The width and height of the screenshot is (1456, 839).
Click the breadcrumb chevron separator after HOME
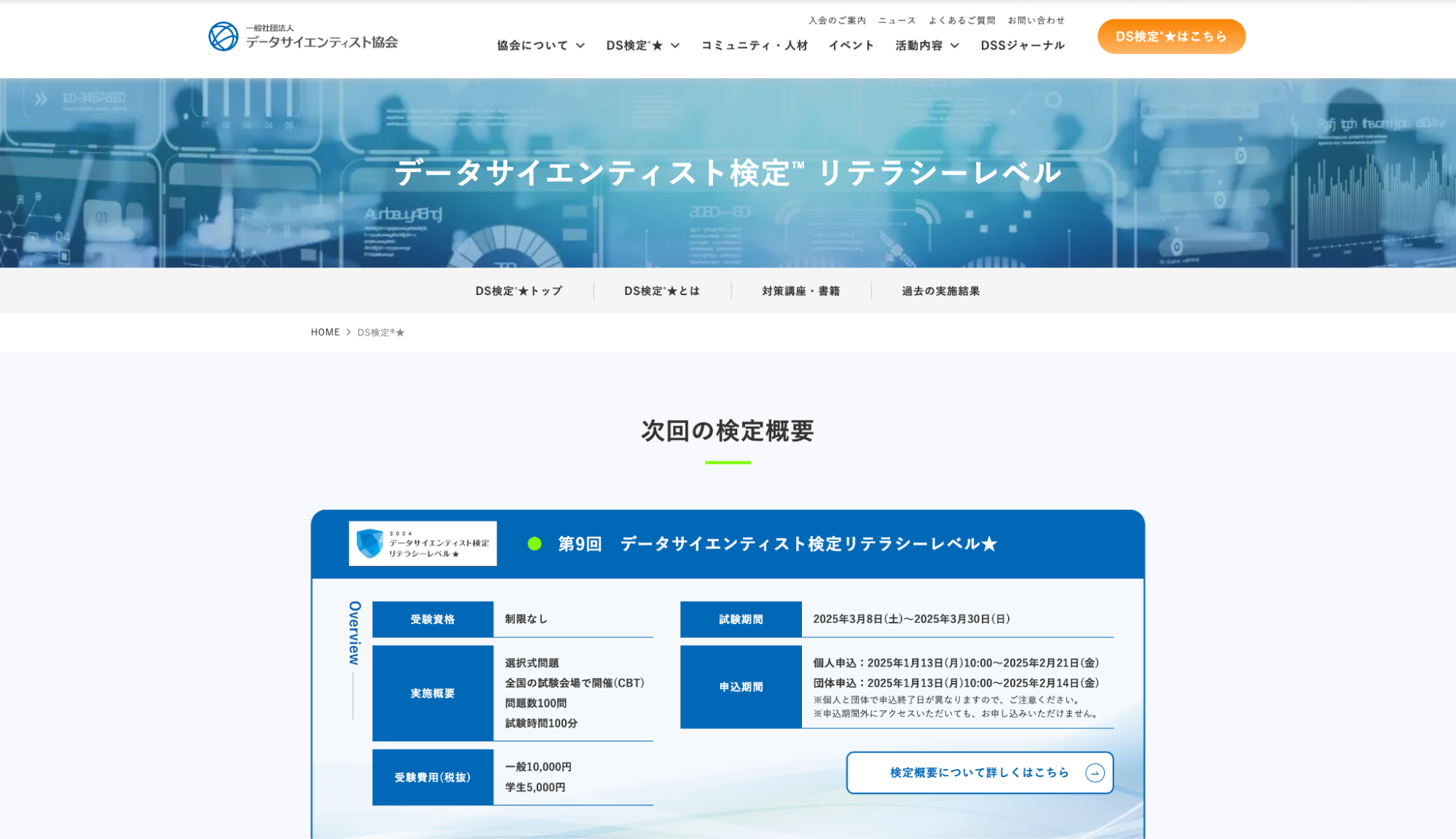pyautogui.click(x=348, y=332)
